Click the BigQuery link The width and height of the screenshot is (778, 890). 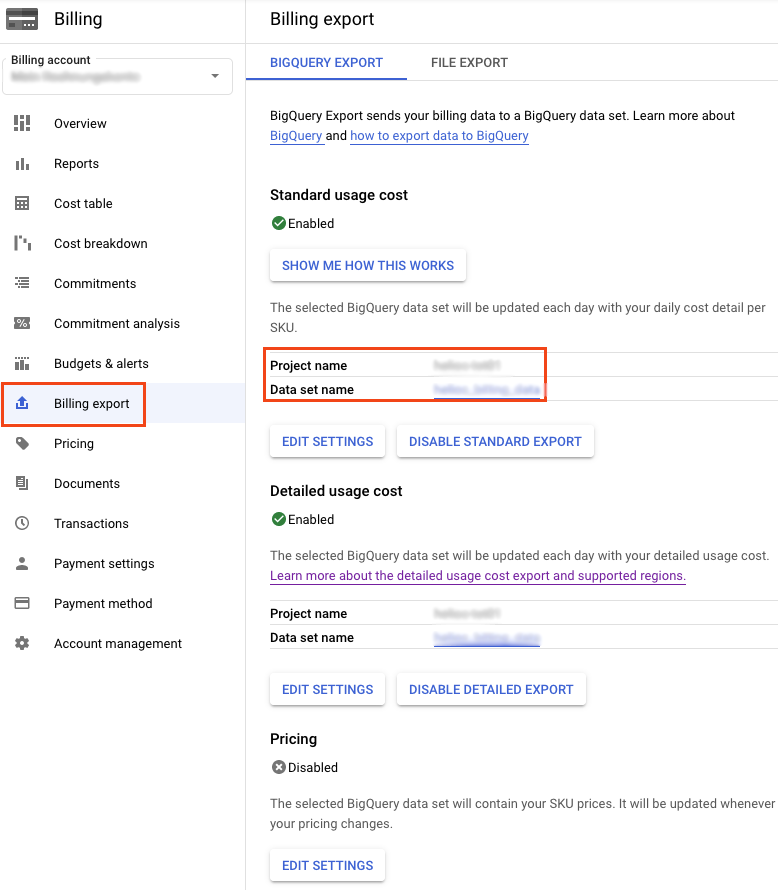(296, 136)
